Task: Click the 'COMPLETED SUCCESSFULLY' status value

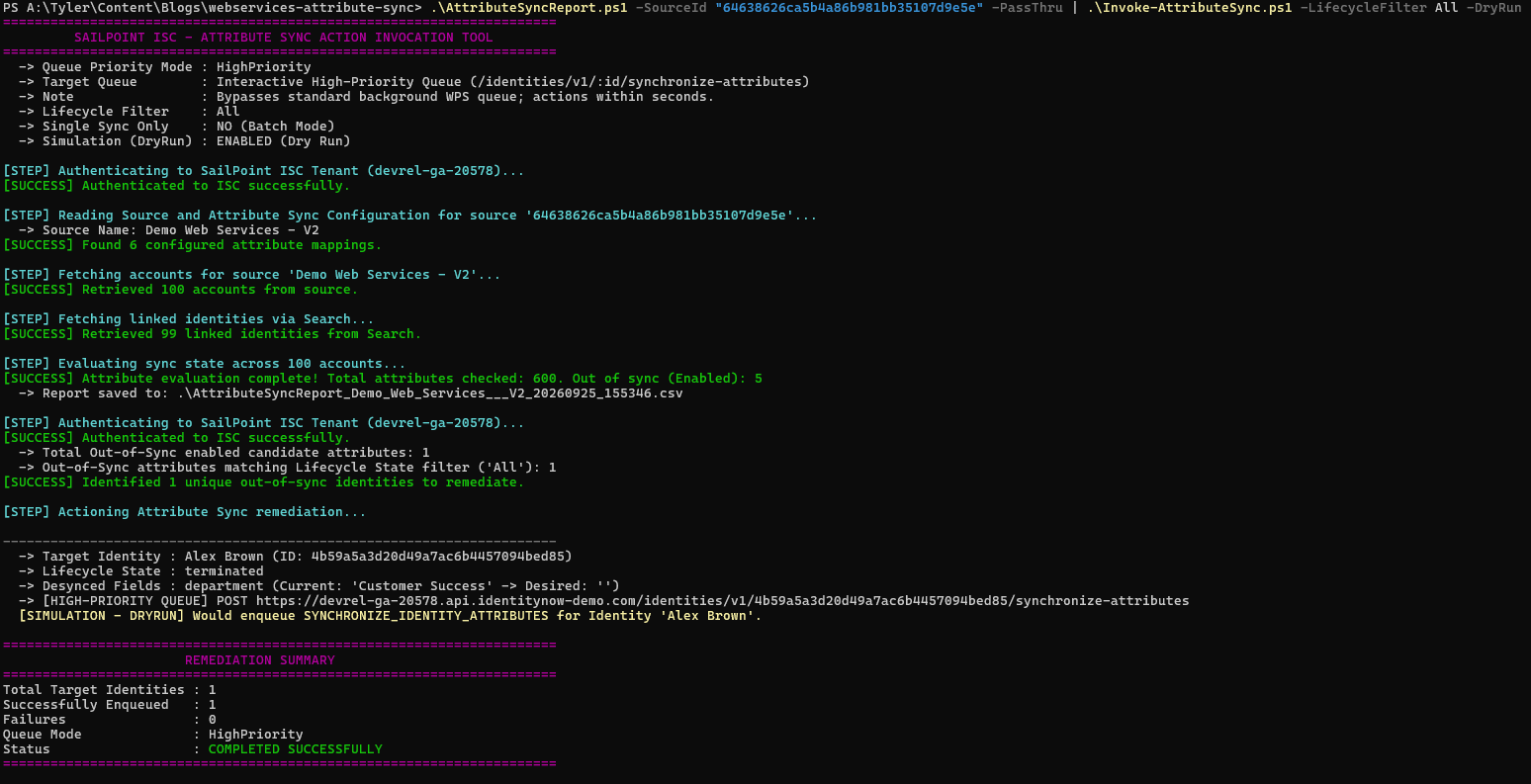Action: pyautogui.click(x=296, y=749)
